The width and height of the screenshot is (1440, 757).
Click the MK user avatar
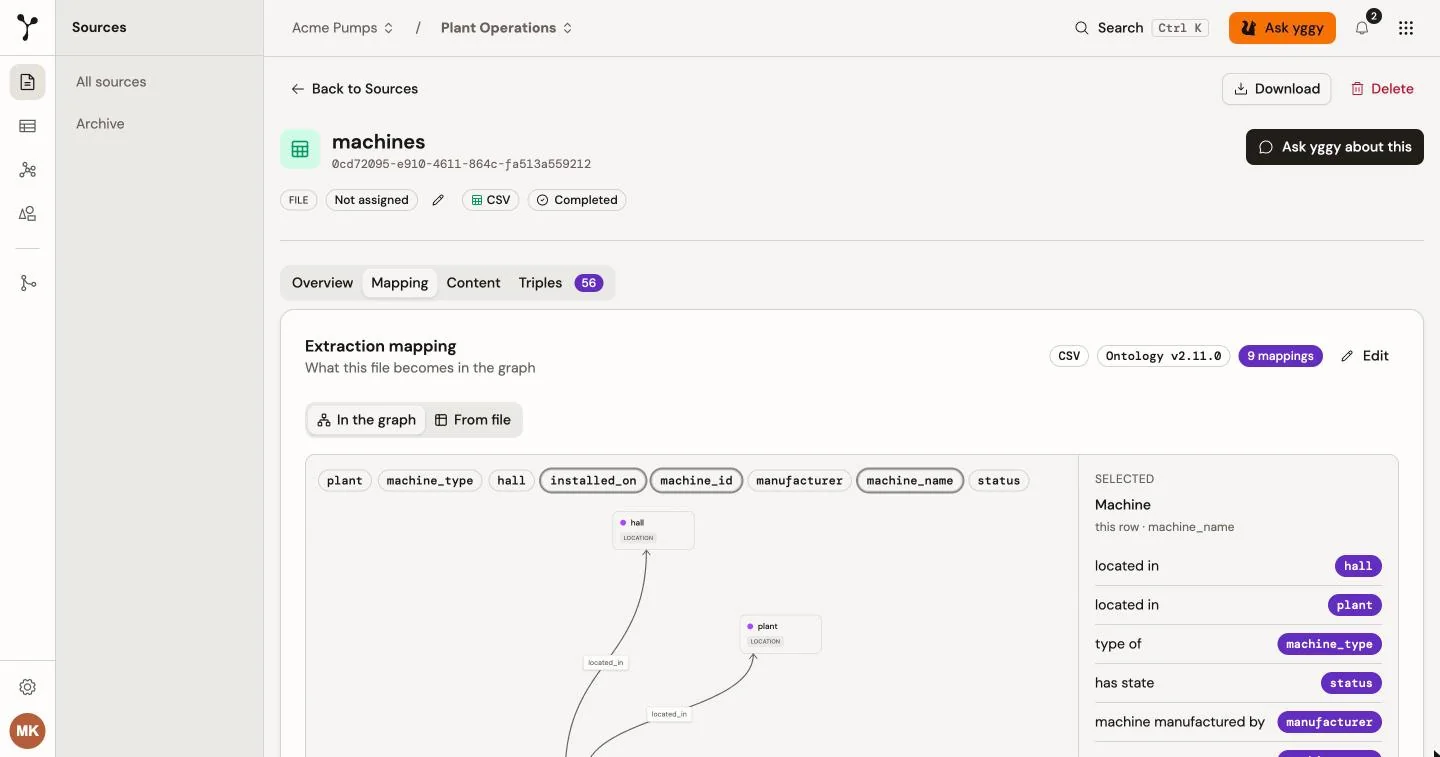28,731
